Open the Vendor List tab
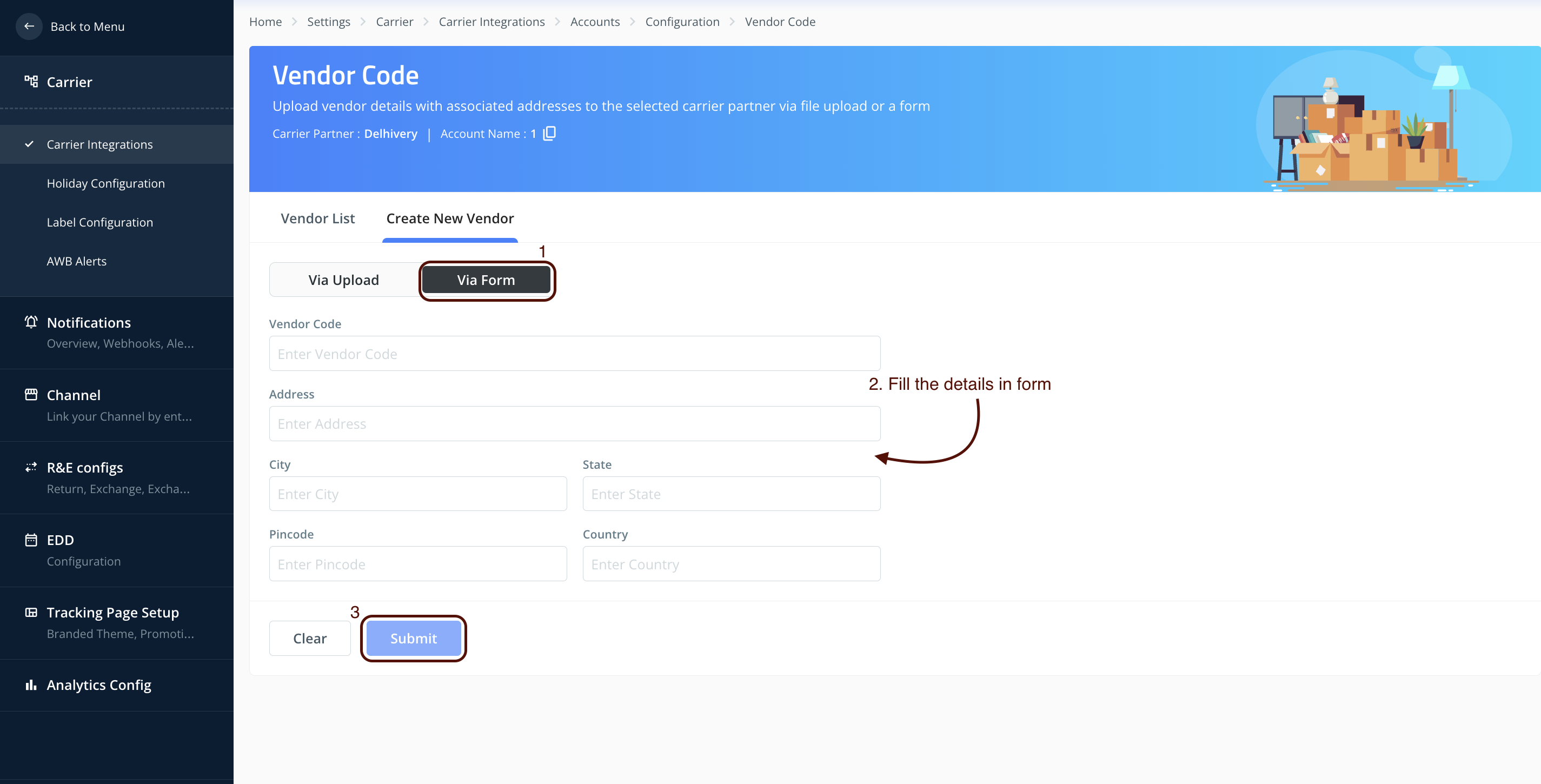The width and height of the screenshot is (1541, 784). 317,218
